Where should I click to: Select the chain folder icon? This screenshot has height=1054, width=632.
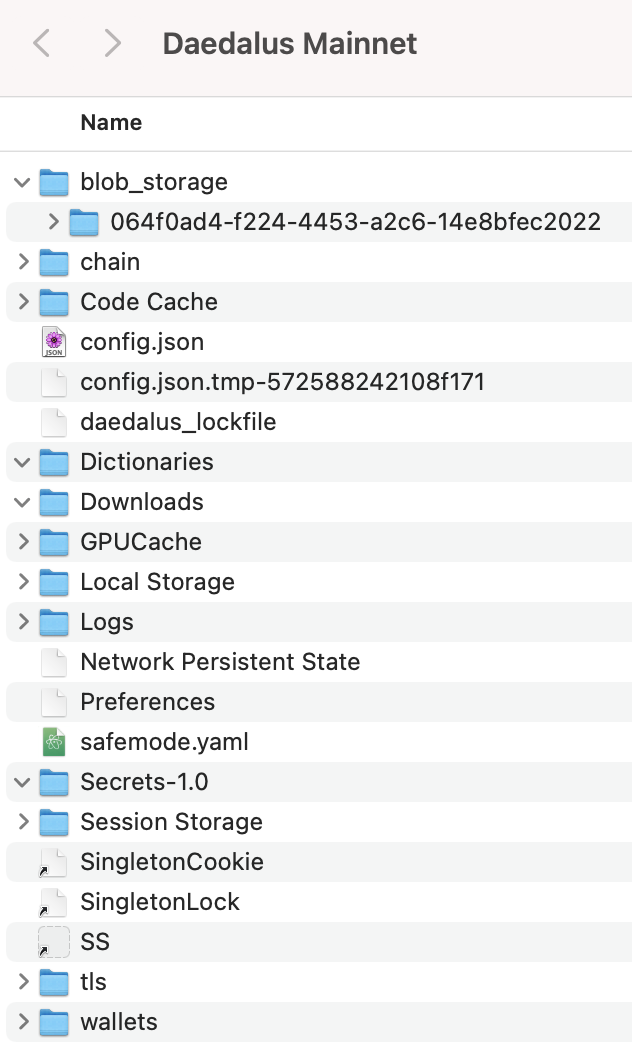(x=54, y=262)
